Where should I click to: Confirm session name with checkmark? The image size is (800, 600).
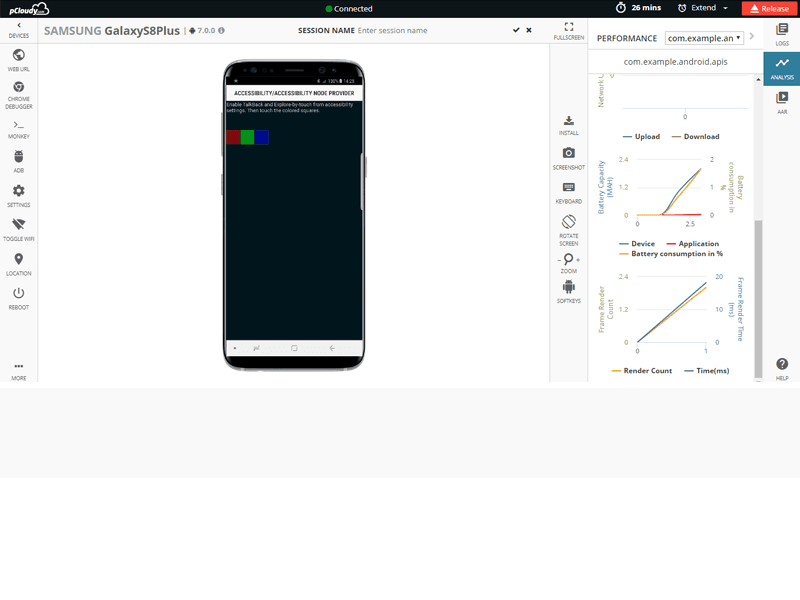pos(516,30)
